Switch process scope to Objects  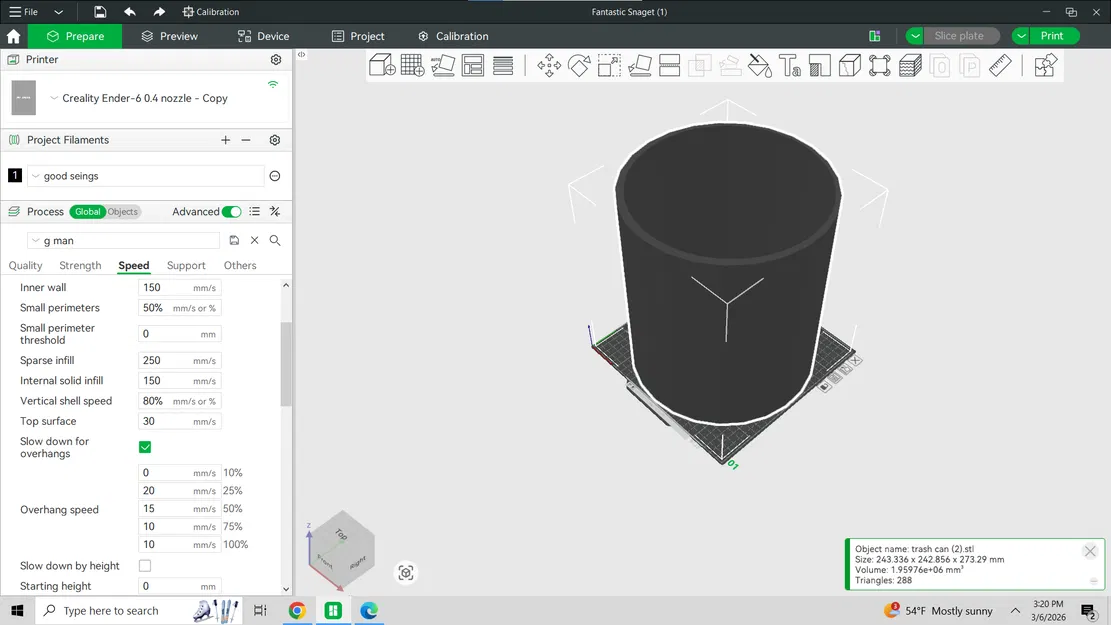point(123,212)
